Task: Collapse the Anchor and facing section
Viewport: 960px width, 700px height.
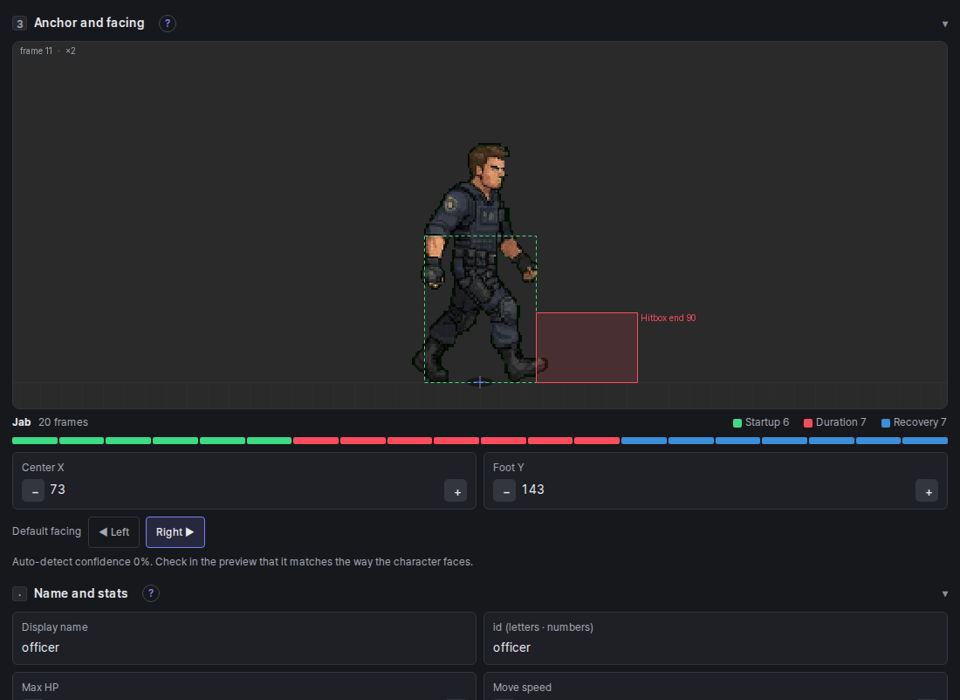Action: pyautogui.click(x=945, y=24)
